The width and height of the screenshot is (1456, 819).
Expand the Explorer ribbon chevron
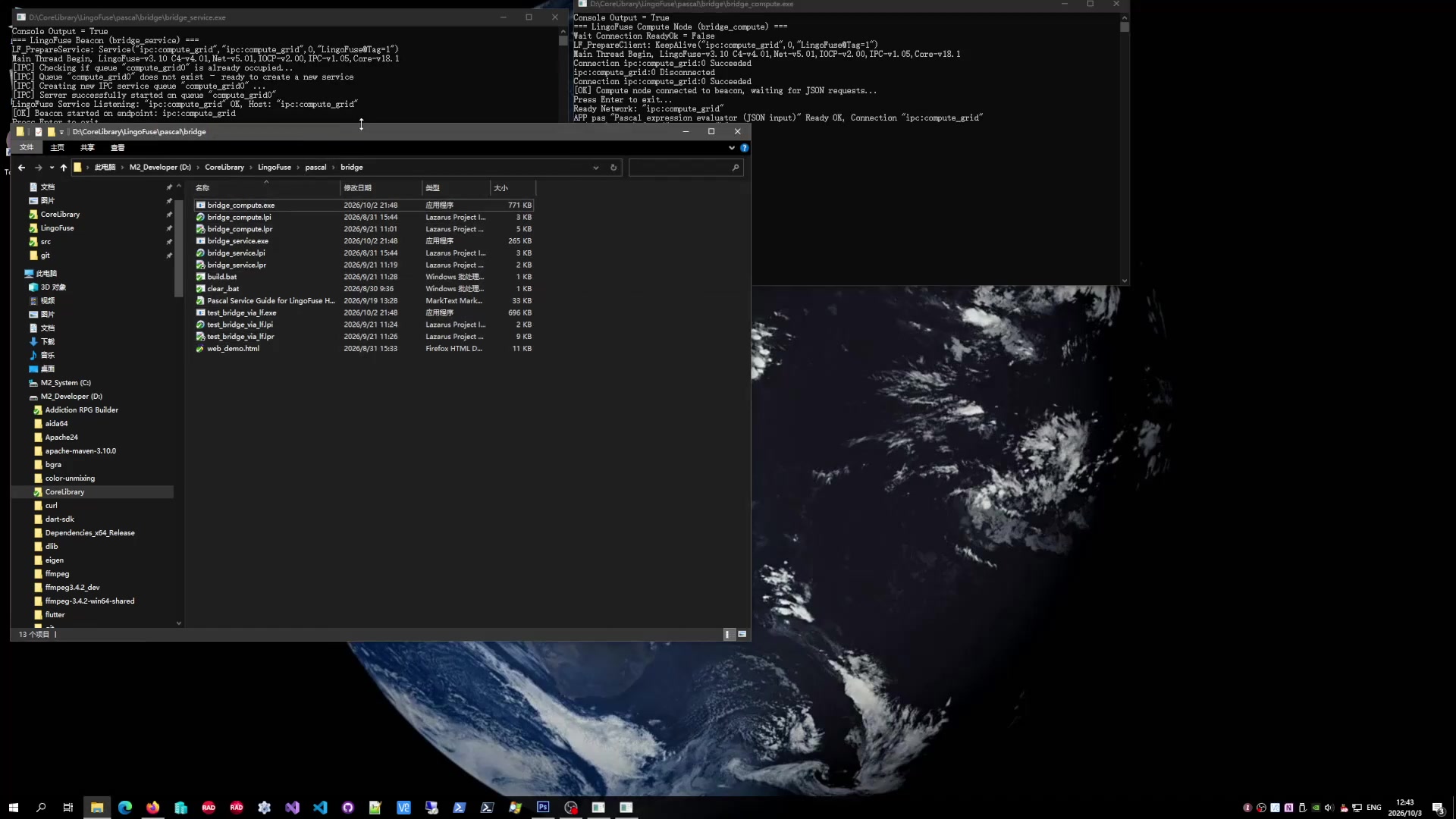pyautogui.click(x=732, y=148)
